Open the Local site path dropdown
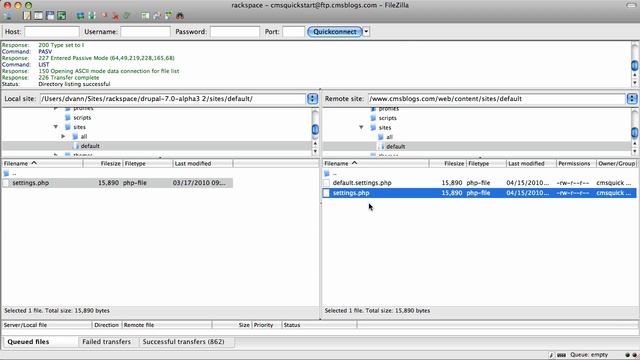Screen dimensions: 640x360 (x=312, y=99)
